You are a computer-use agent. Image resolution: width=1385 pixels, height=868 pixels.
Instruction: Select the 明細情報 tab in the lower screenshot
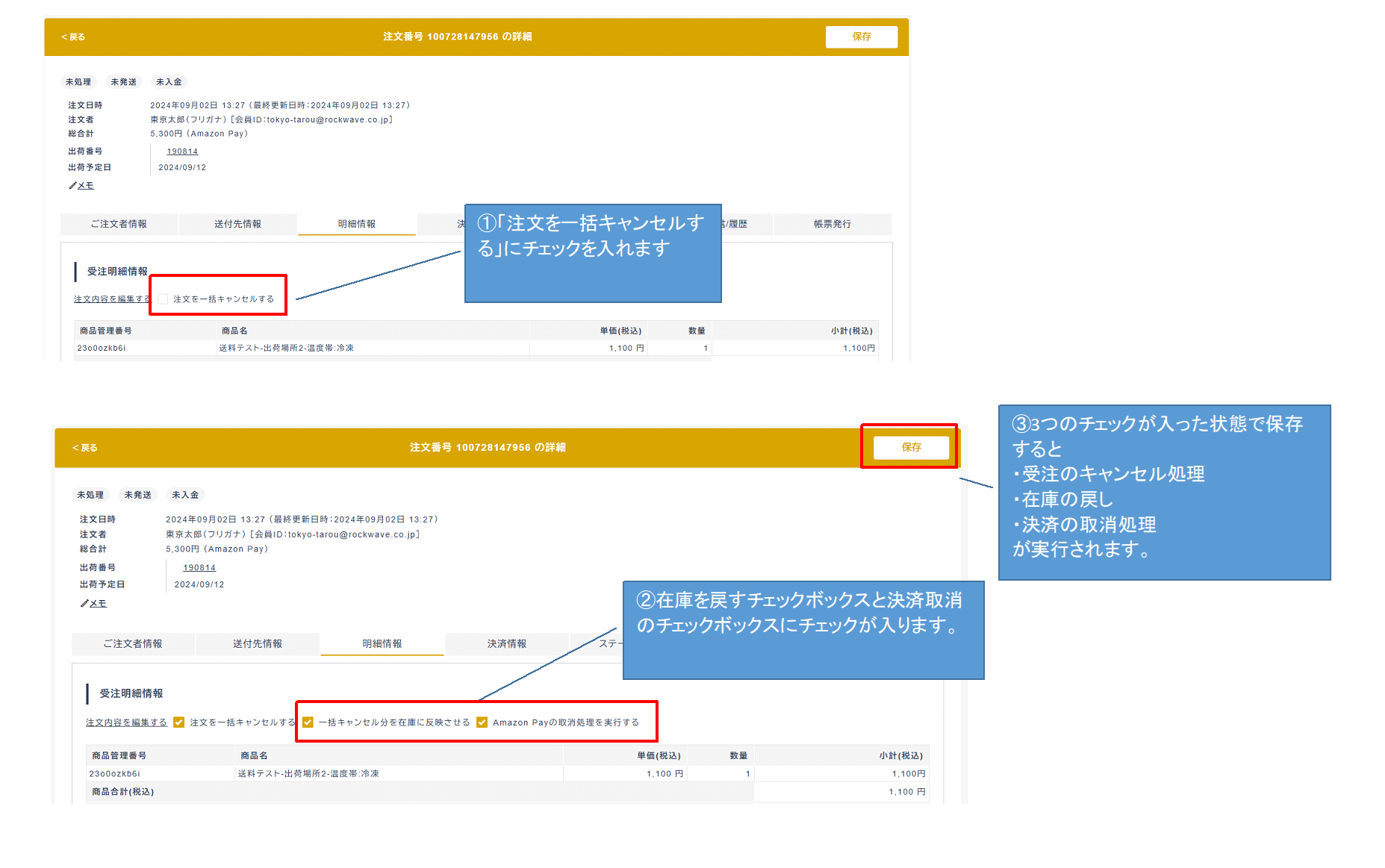382,644
